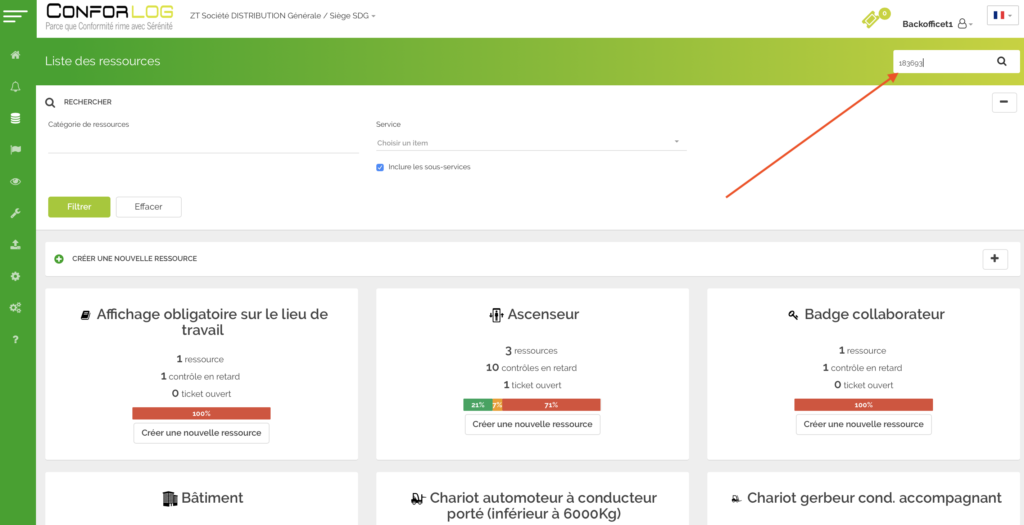Click the ticket icon with 0 badge
This screenshot has width=1024, height=525.
point(874,19)
